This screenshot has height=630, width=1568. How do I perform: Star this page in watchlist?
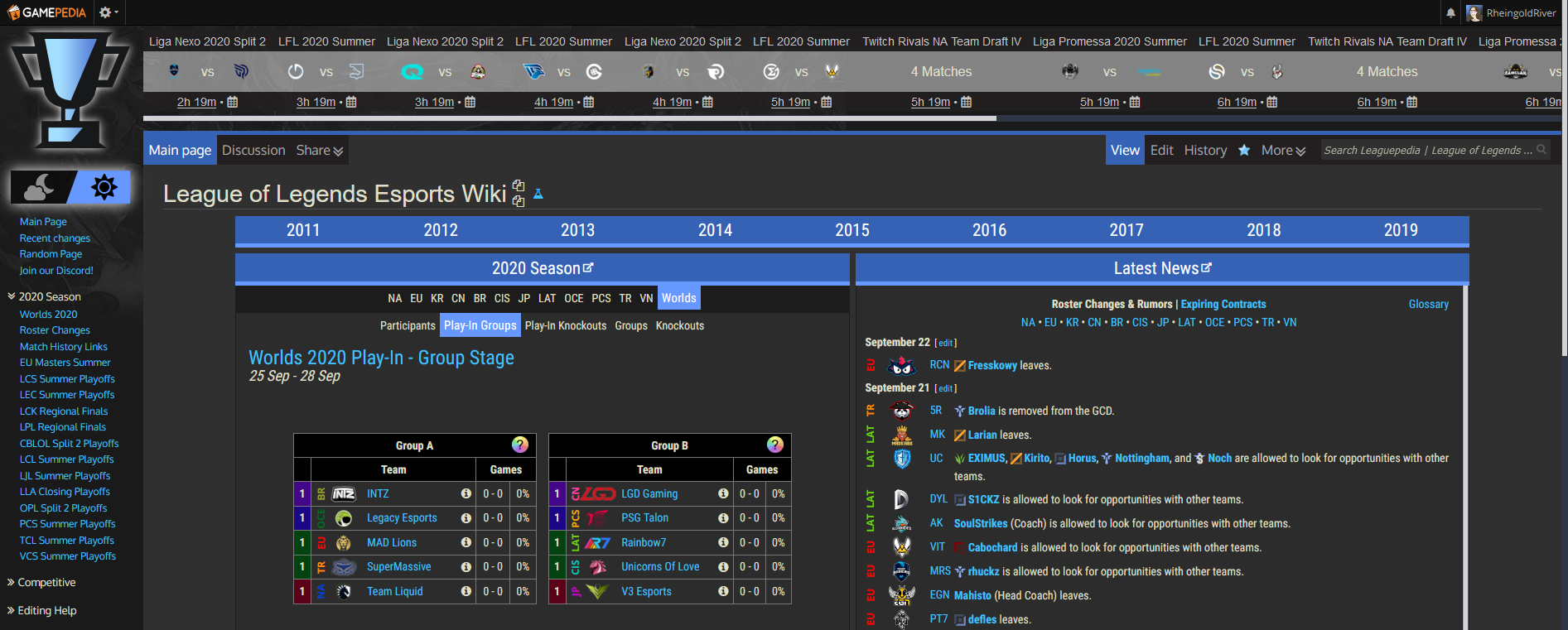(x=1244, y=150)
